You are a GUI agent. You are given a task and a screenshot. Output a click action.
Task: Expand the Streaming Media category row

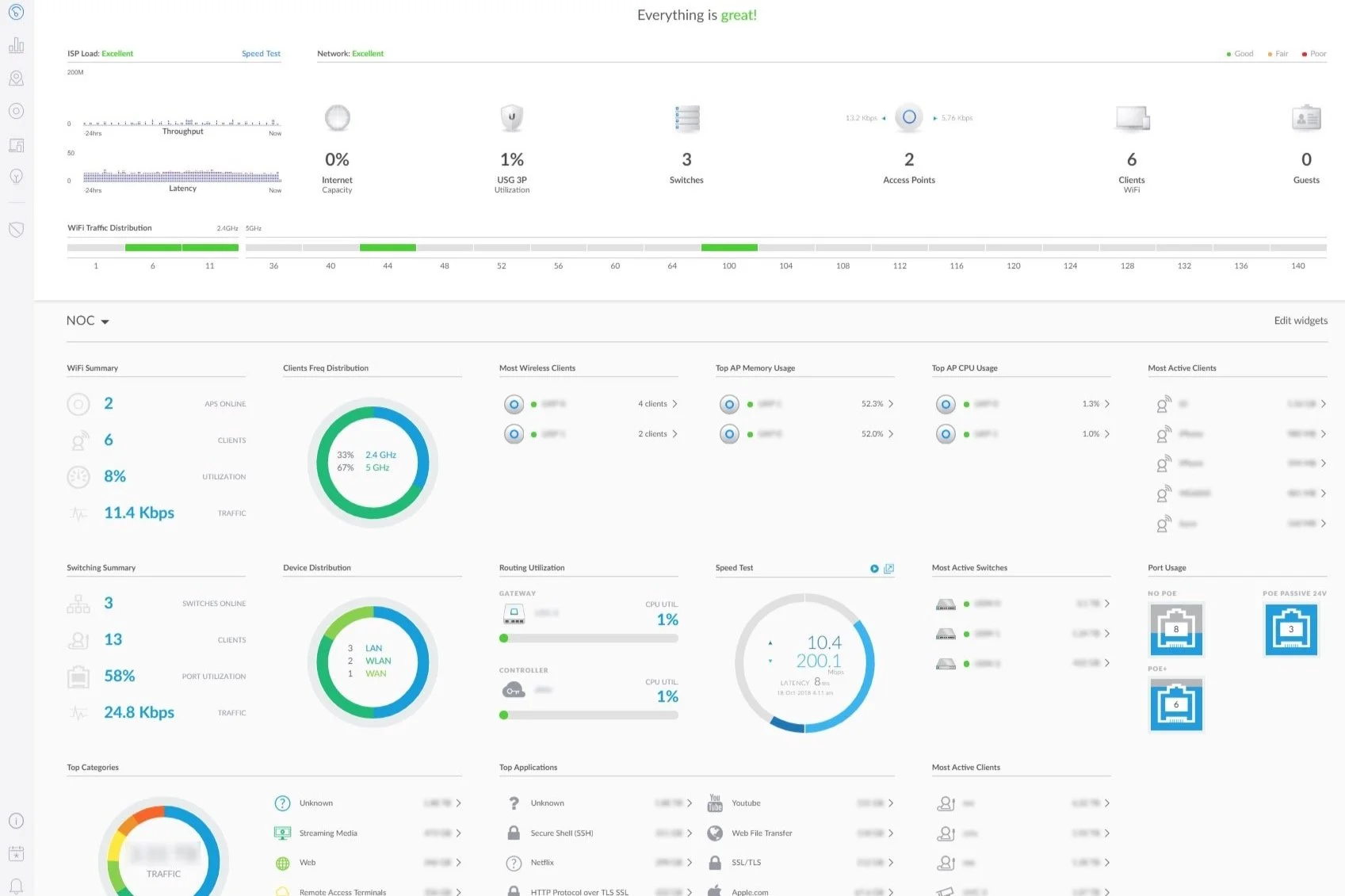[x=368, y=833]
